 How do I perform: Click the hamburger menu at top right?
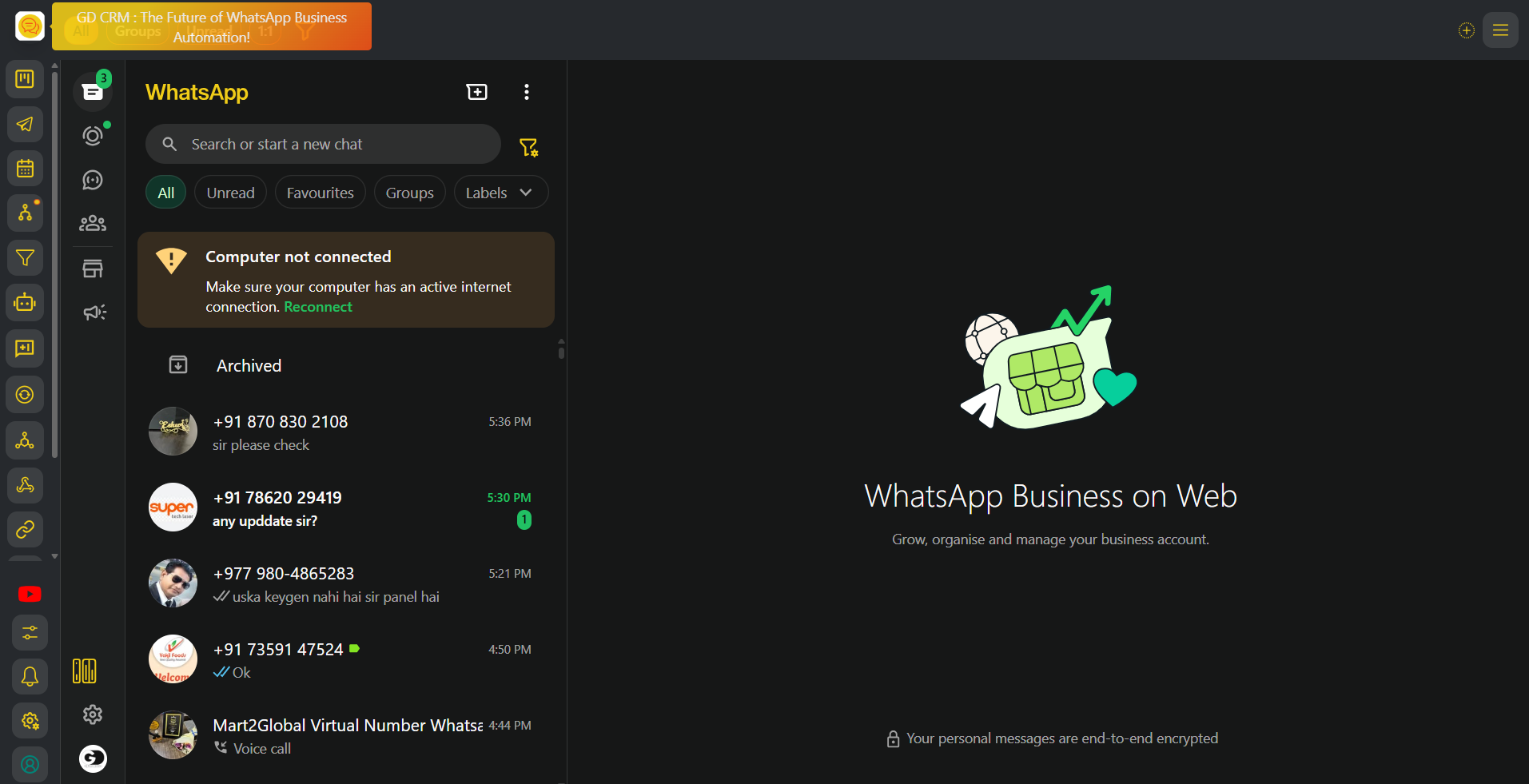(x=1500, y=30)
